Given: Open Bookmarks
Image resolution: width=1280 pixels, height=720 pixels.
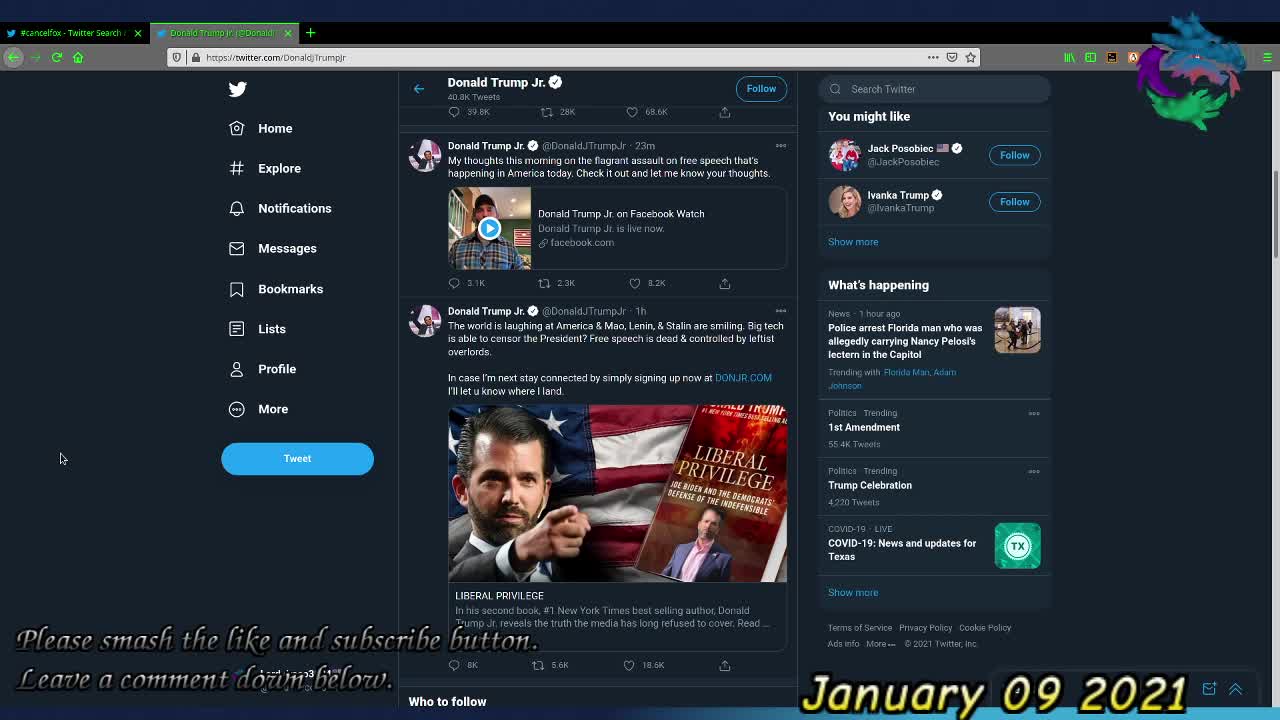Looking at the screenshot, I should (x=276, y=289).
